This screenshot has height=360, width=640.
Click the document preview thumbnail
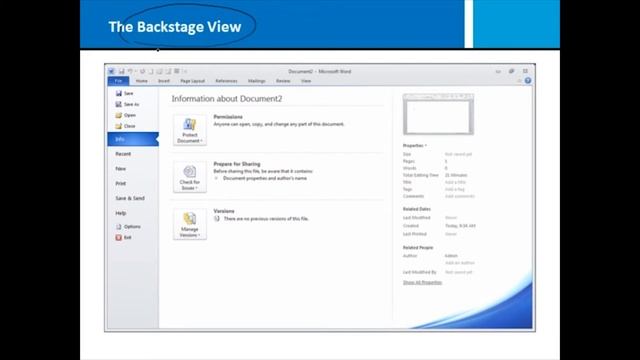[438, 114]
